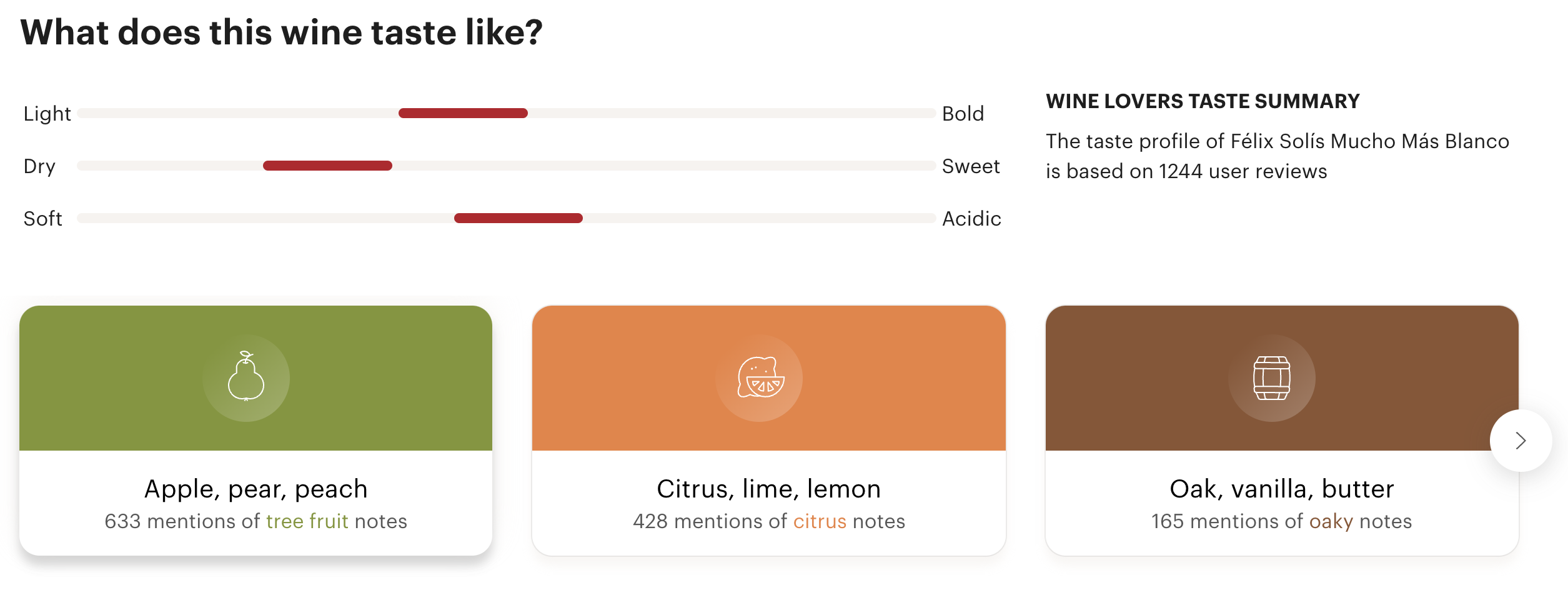Click the Wine Lovers Taste Summary heading
Screen dimensions: 1568x610
pyautogui.click(x=1203, y=101)
